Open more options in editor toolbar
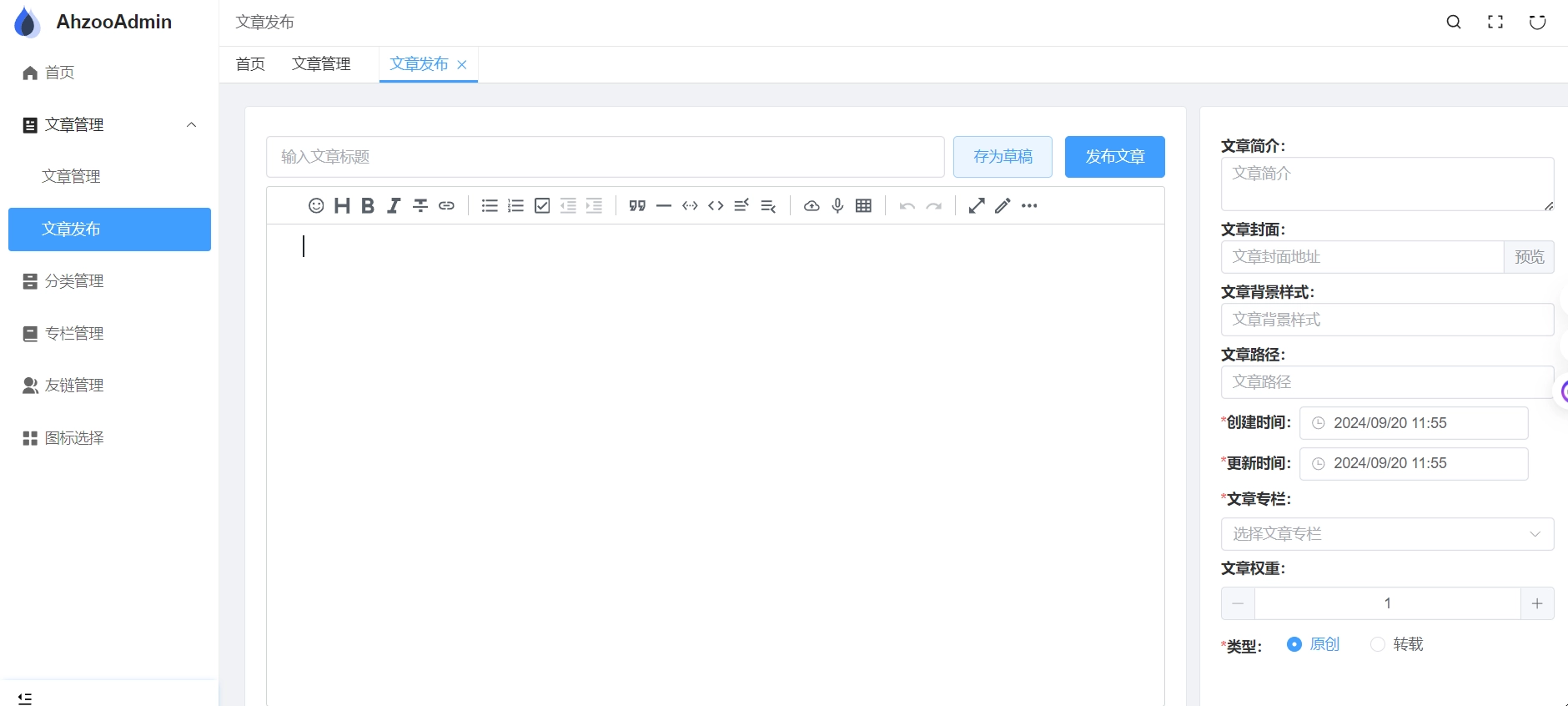Screen dimensions: 1568x706 click(x=1029, y=206)
